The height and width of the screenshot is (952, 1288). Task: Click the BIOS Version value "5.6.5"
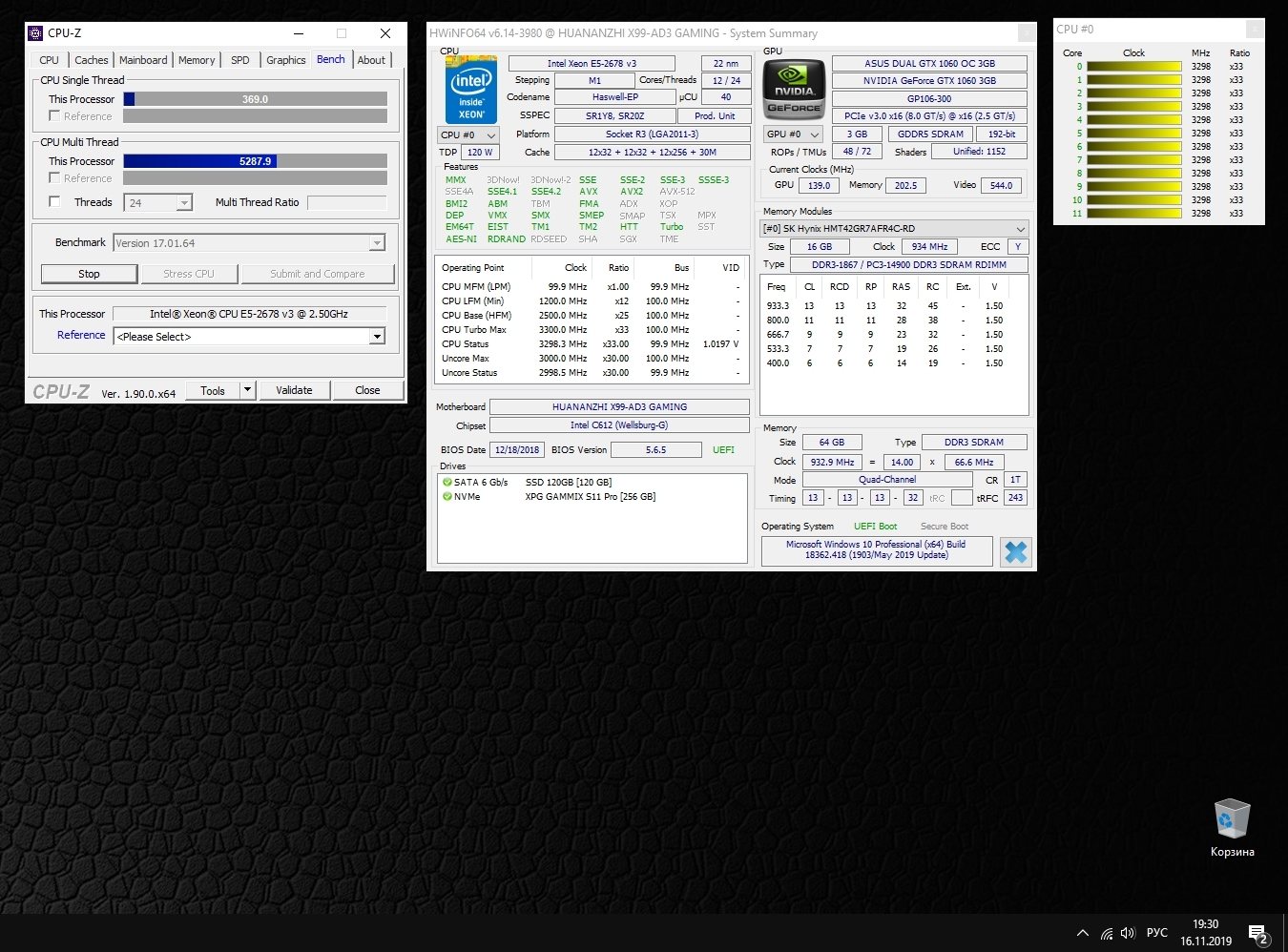click(655, 450)
